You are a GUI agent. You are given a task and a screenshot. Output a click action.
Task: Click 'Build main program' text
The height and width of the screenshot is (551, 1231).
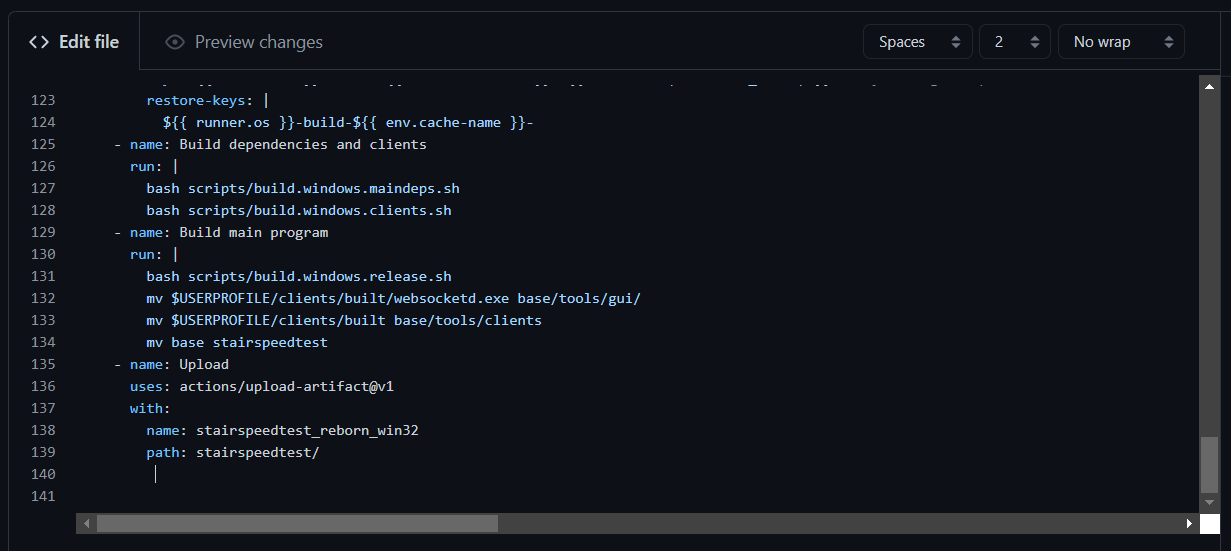(x=254, y=233)
